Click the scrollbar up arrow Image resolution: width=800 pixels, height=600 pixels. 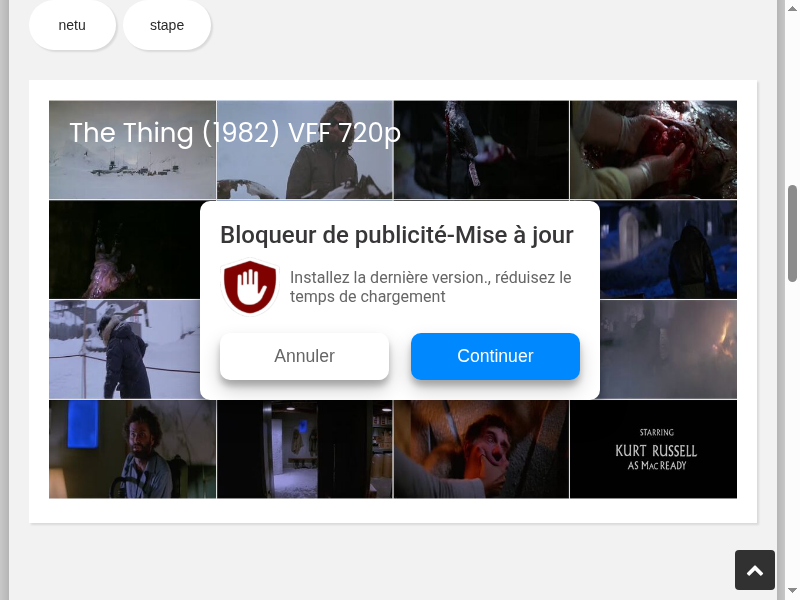click(793, 8)
